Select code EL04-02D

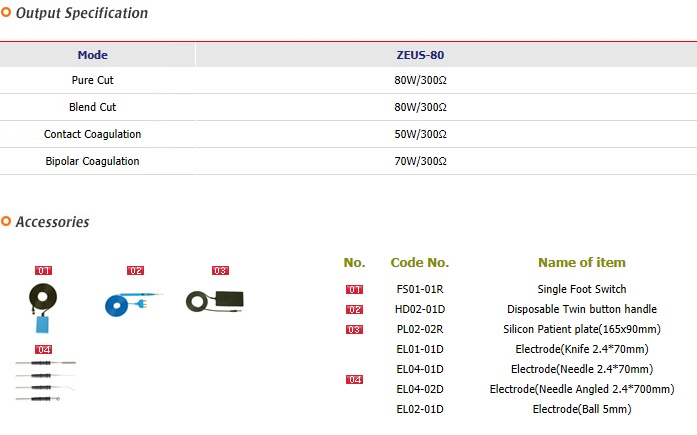tap(420, 389)
